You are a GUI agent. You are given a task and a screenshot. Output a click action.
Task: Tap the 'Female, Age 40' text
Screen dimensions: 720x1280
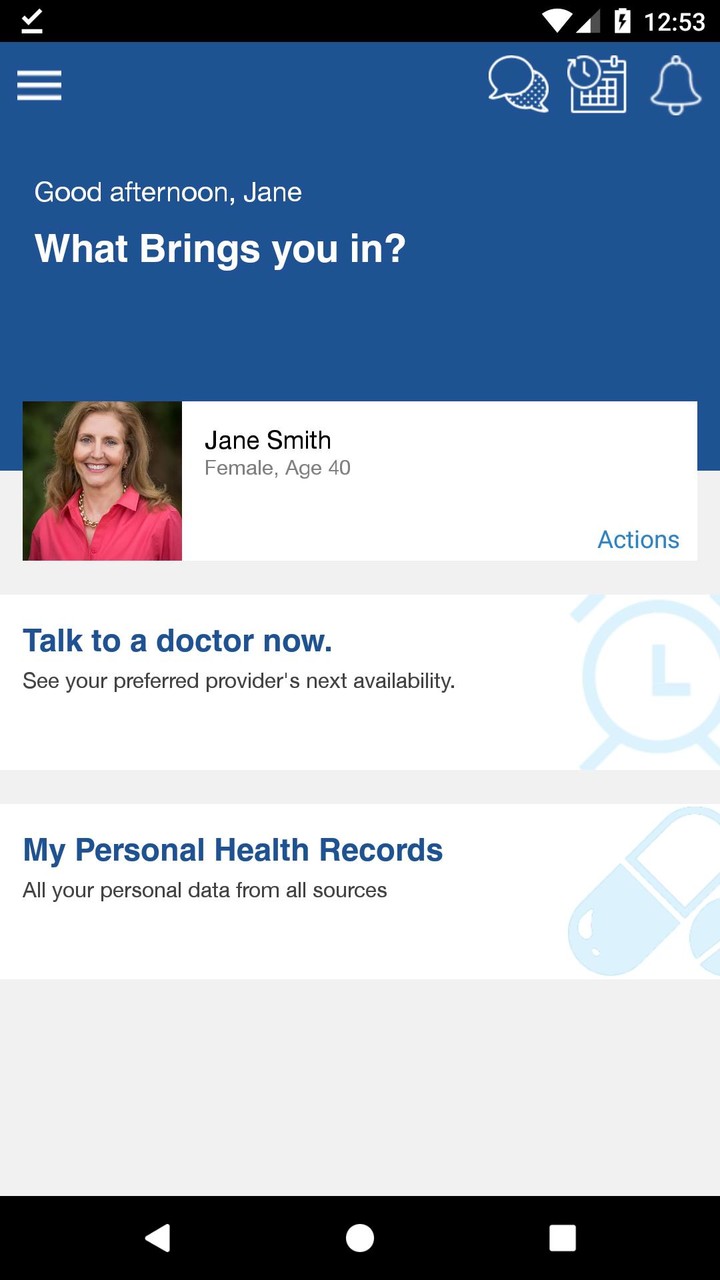tap(277, 468)
